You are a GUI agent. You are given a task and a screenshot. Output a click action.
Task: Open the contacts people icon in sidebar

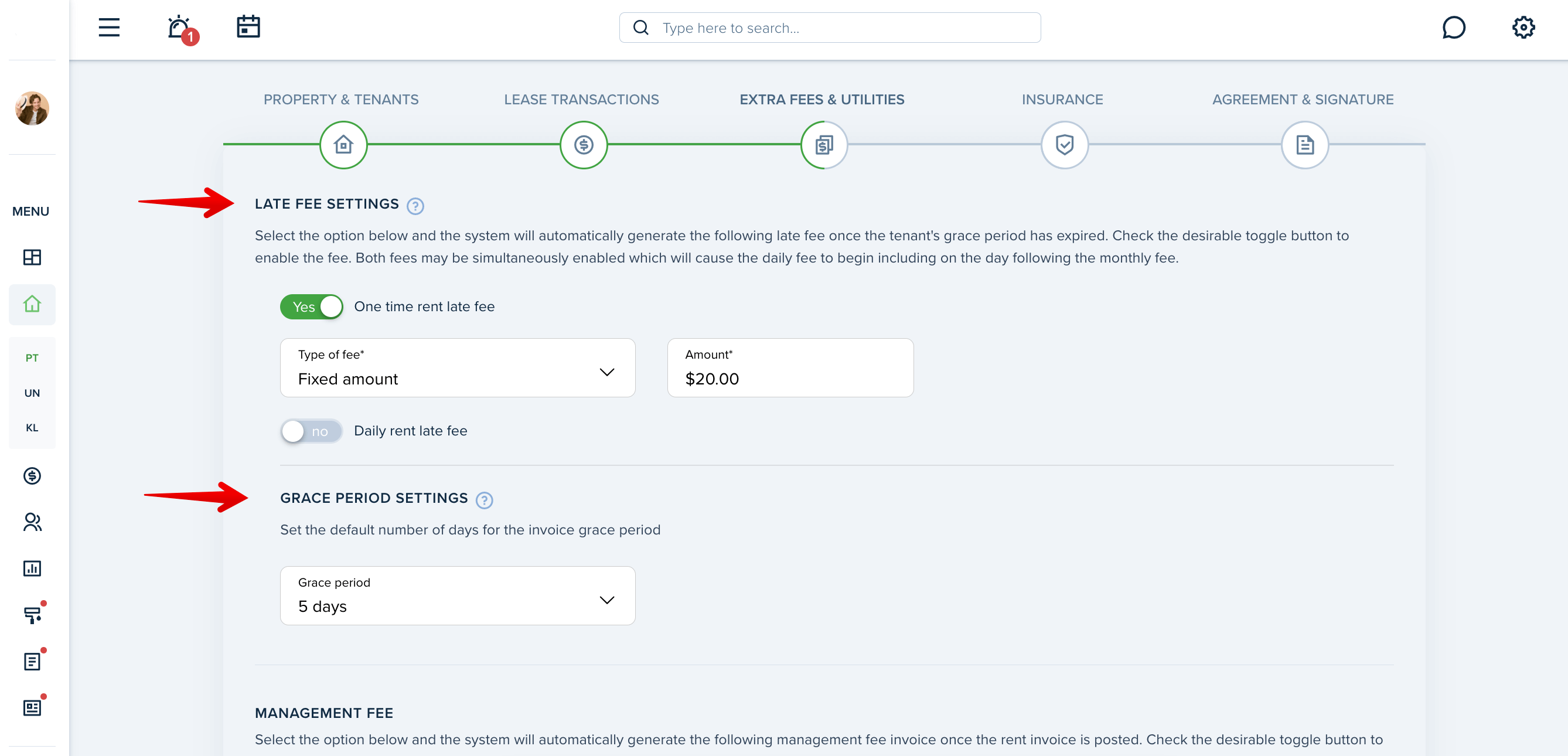pos(32,522)
